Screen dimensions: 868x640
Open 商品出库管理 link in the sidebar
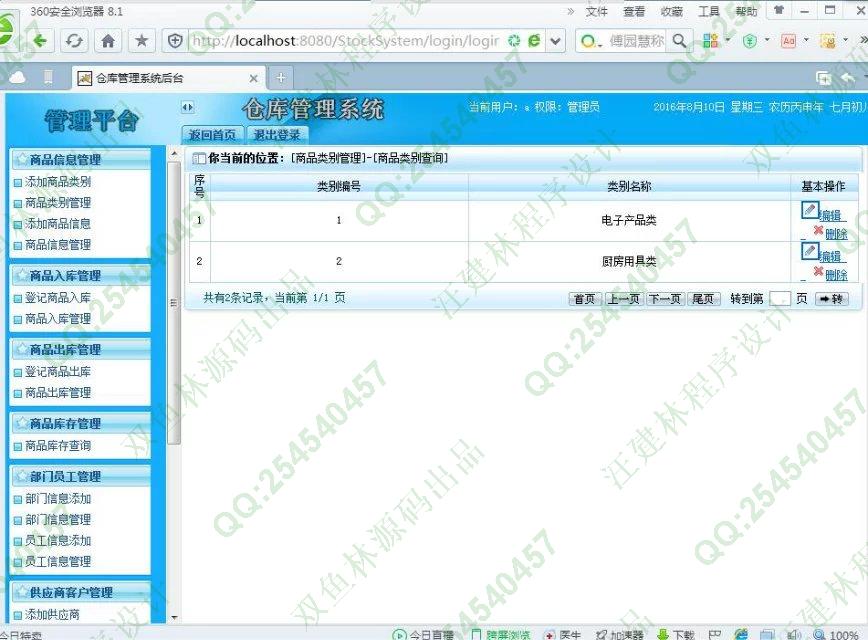(58, 393)
